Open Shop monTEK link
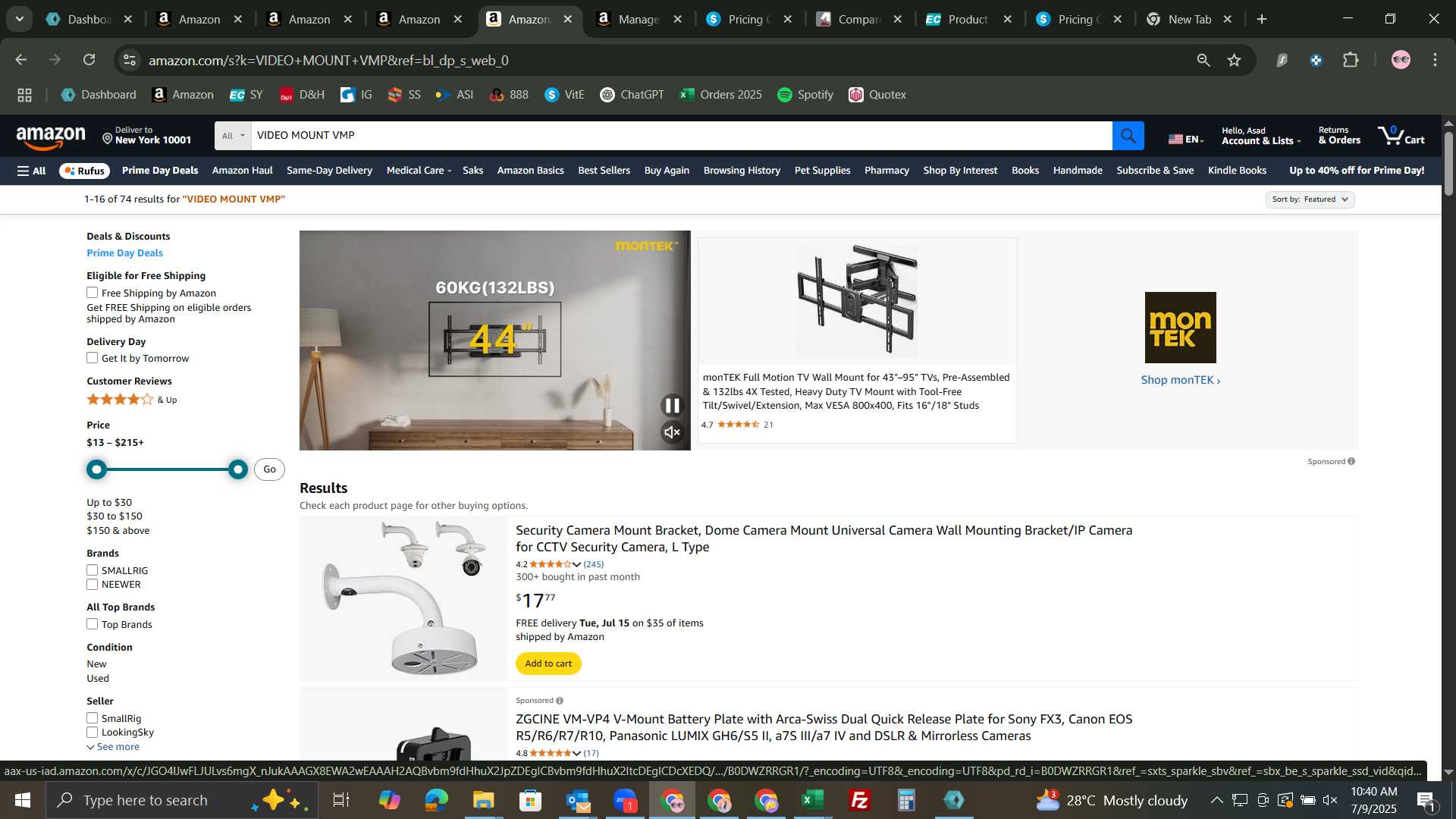Screen dimensions: 1456x819 [x=1180, y=380]
